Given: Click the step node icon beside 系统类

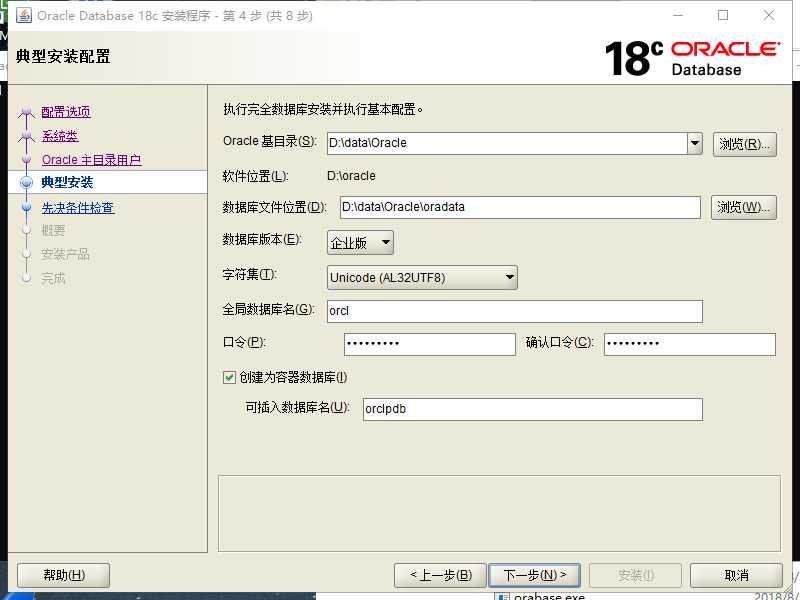Looking at the screenshot, I should pos(27,136).
